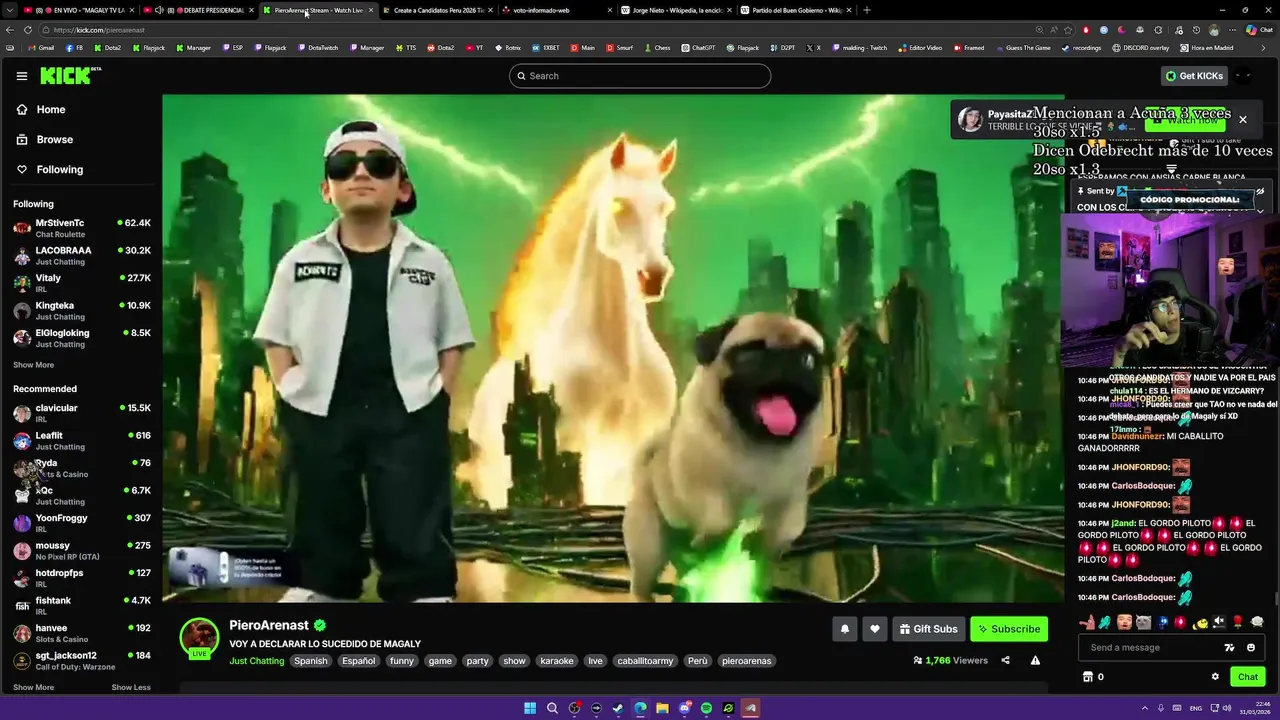The height and width of the screenshot is (720, 1280).
Task: Click the KICK logo
Action: [x=70, y=75]
